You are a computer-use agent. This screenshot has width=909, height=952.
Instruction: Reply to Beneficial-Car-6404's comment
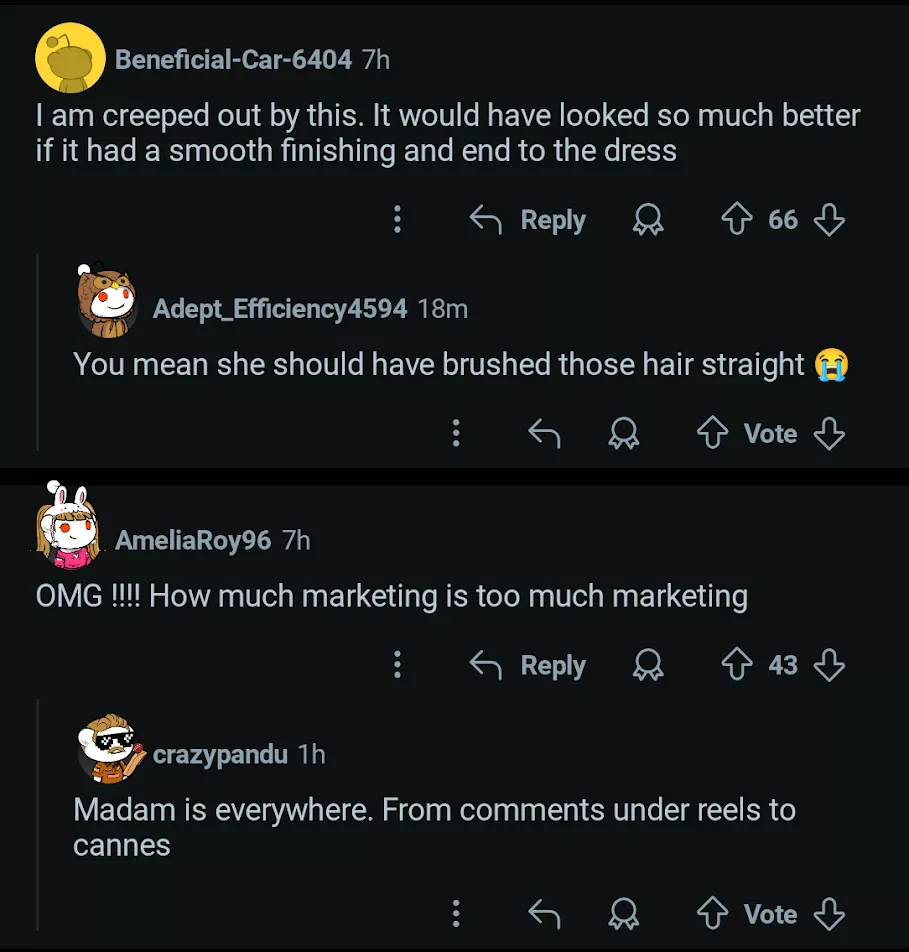(529, 220)
